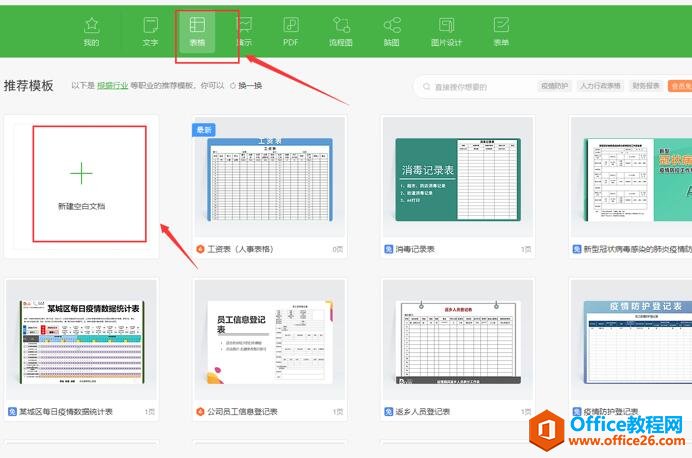Open the 脑图 mind map icon
Viewport: 692px width, 458px height.
(x=392, y=31)
